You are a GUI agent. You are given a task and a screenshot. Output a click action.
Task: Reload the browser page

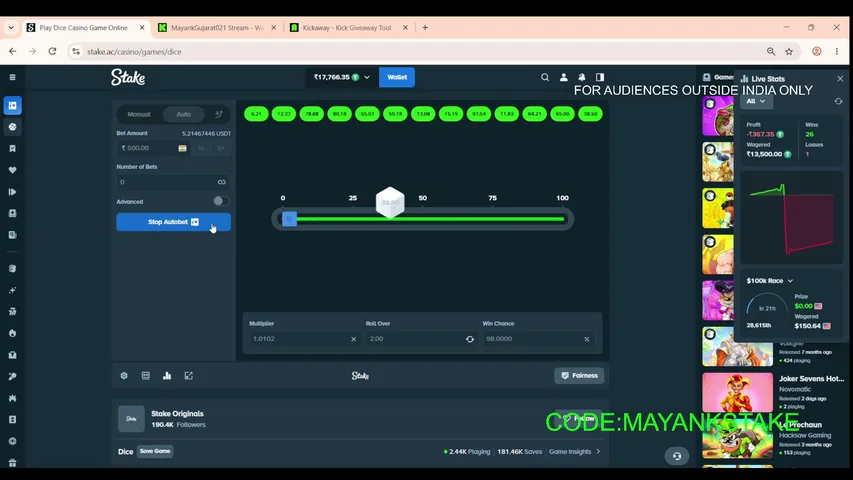[52, 51]
